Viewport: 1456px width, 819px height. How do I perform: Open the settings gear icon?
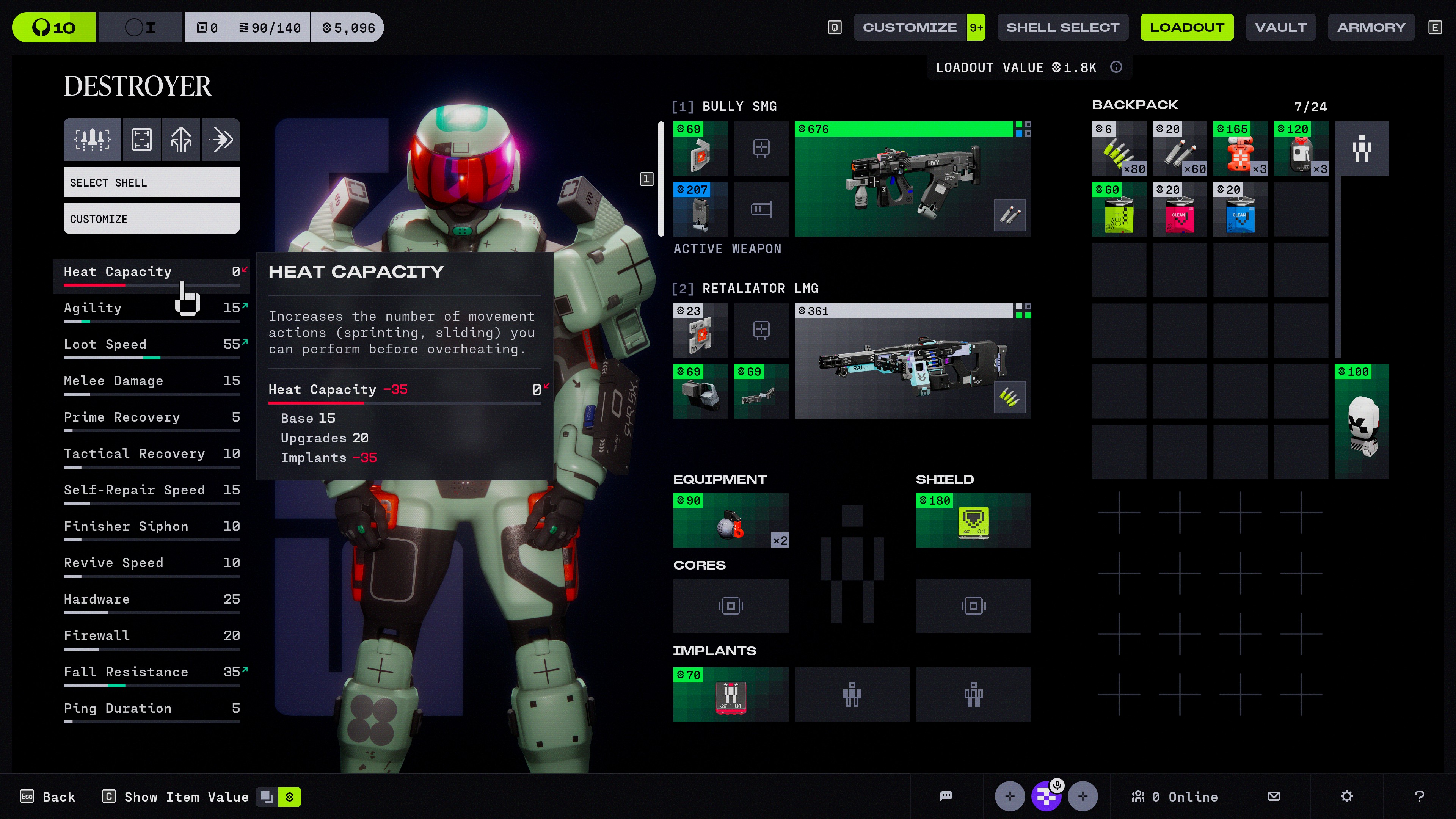click(1346, 796)
